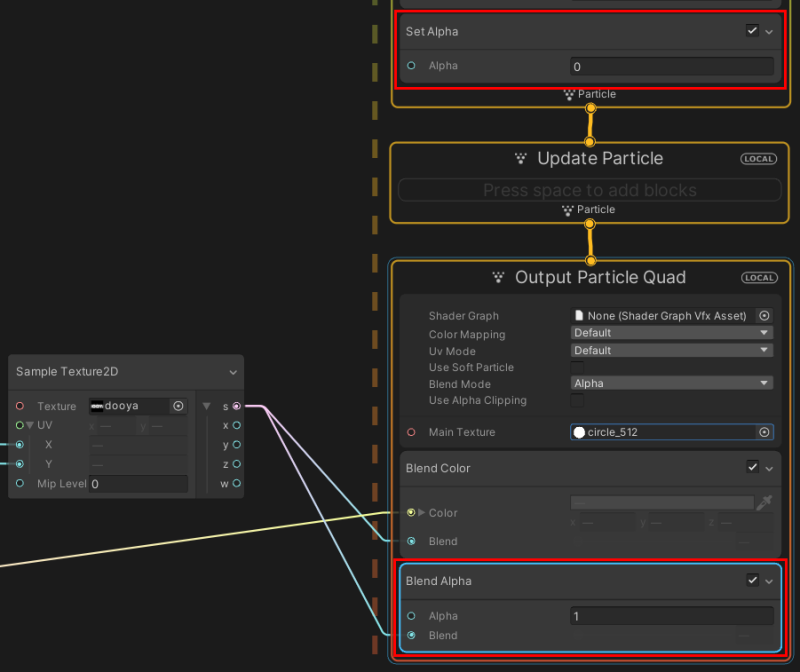Click the z output port
Screen dimensions: 800x672
tap(237, 464)
